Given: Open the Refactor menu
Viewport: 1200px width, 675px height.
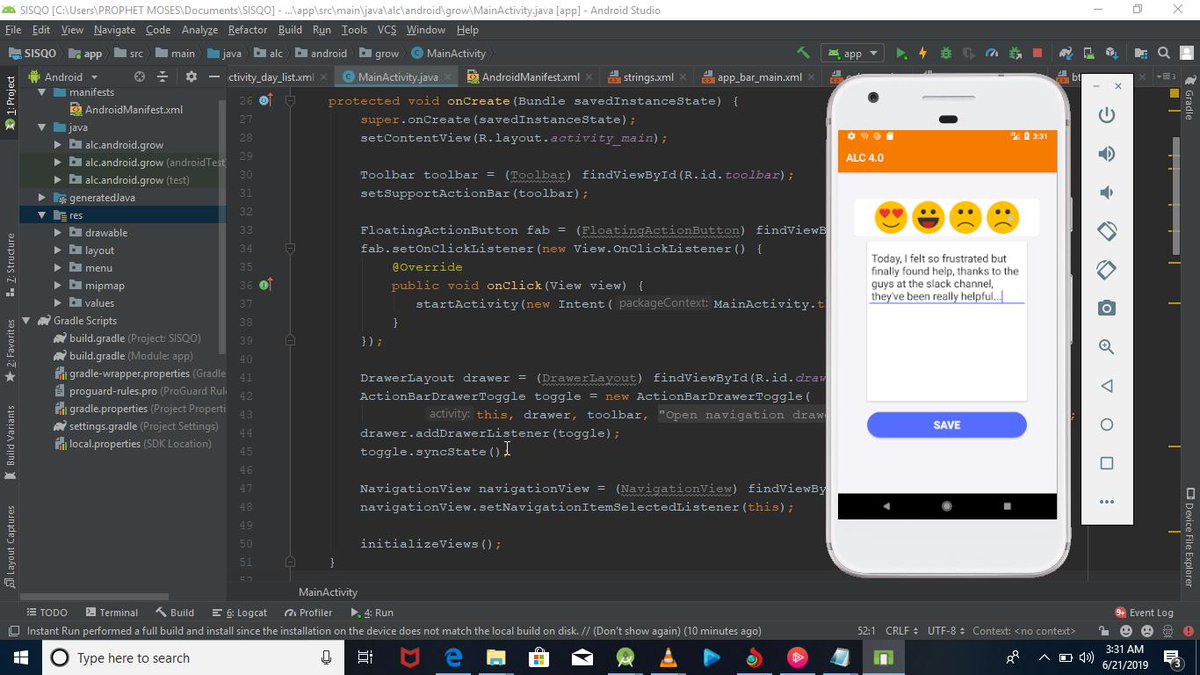Looking at the screenshot, I should click(x=247, y=30).
